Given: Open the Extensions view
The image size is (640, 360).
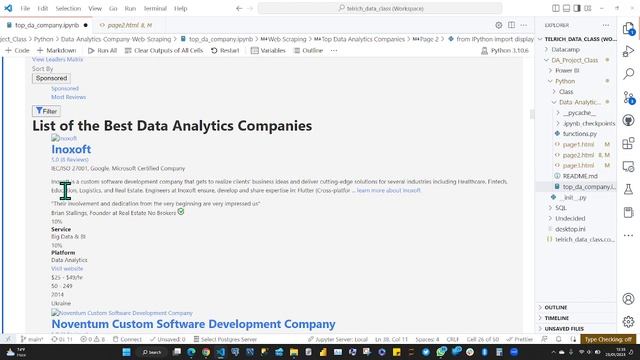Looking at the screenshot, I should pos(629,143).
